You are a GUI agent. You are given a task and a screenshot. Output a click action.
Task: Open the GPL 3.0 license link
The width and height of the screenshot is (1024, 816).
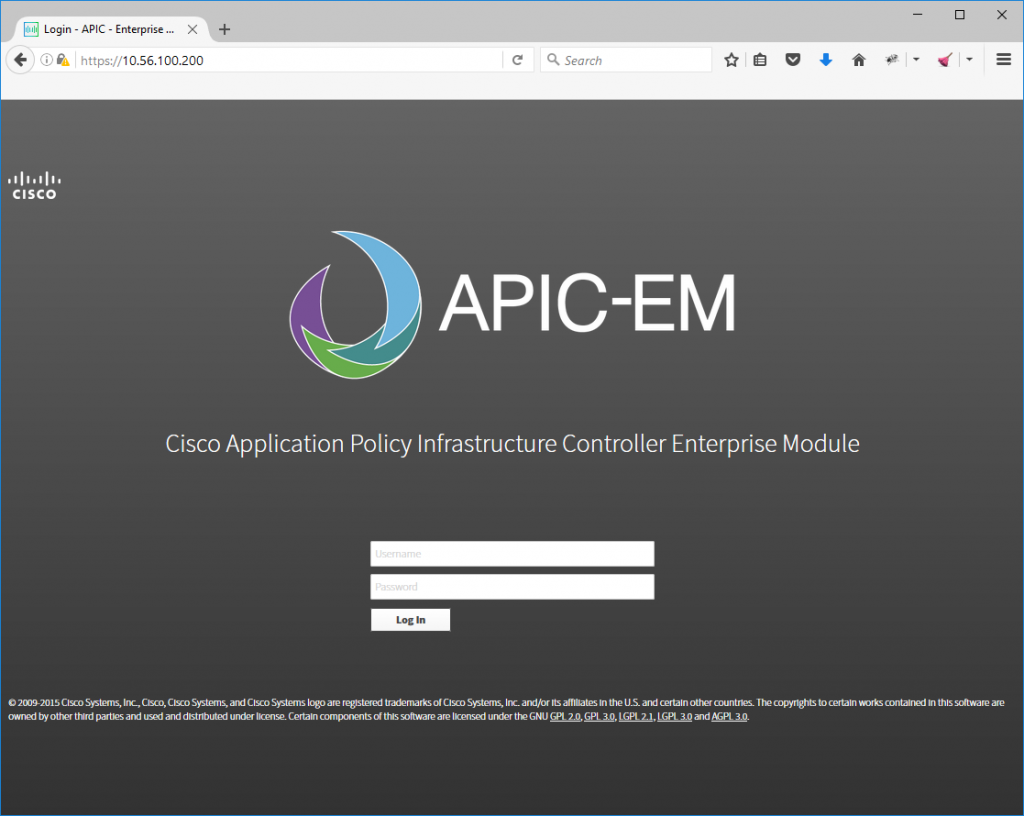pyautogui.click(x=599, y=716)
